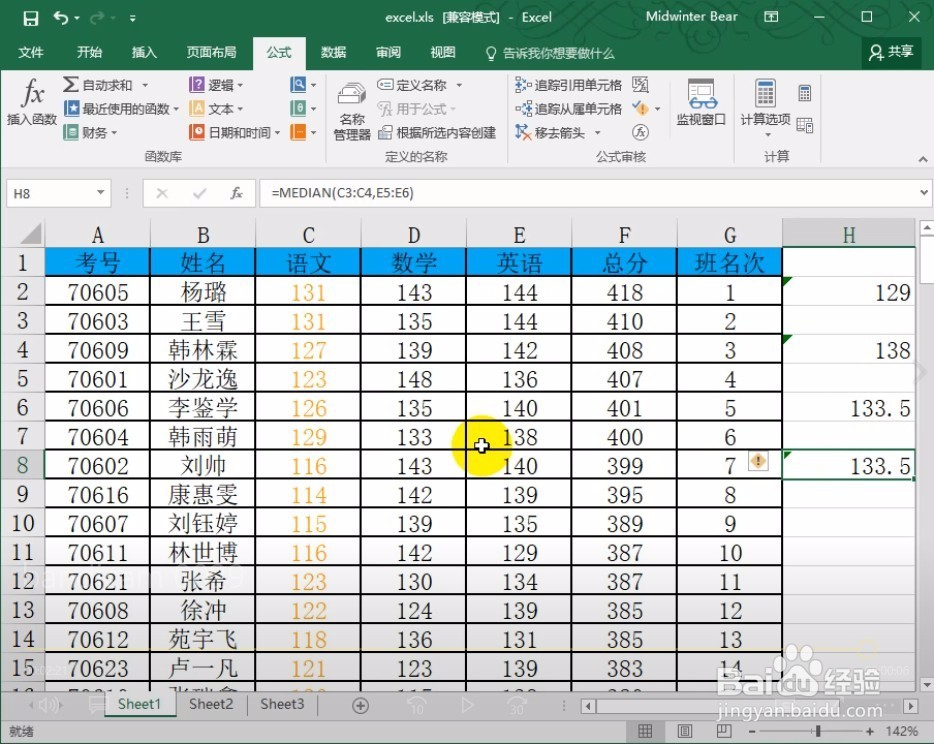This screenshot has width=934, height=744.
Task: Open the Logical functions icon
Action: [x=197, y=85]
